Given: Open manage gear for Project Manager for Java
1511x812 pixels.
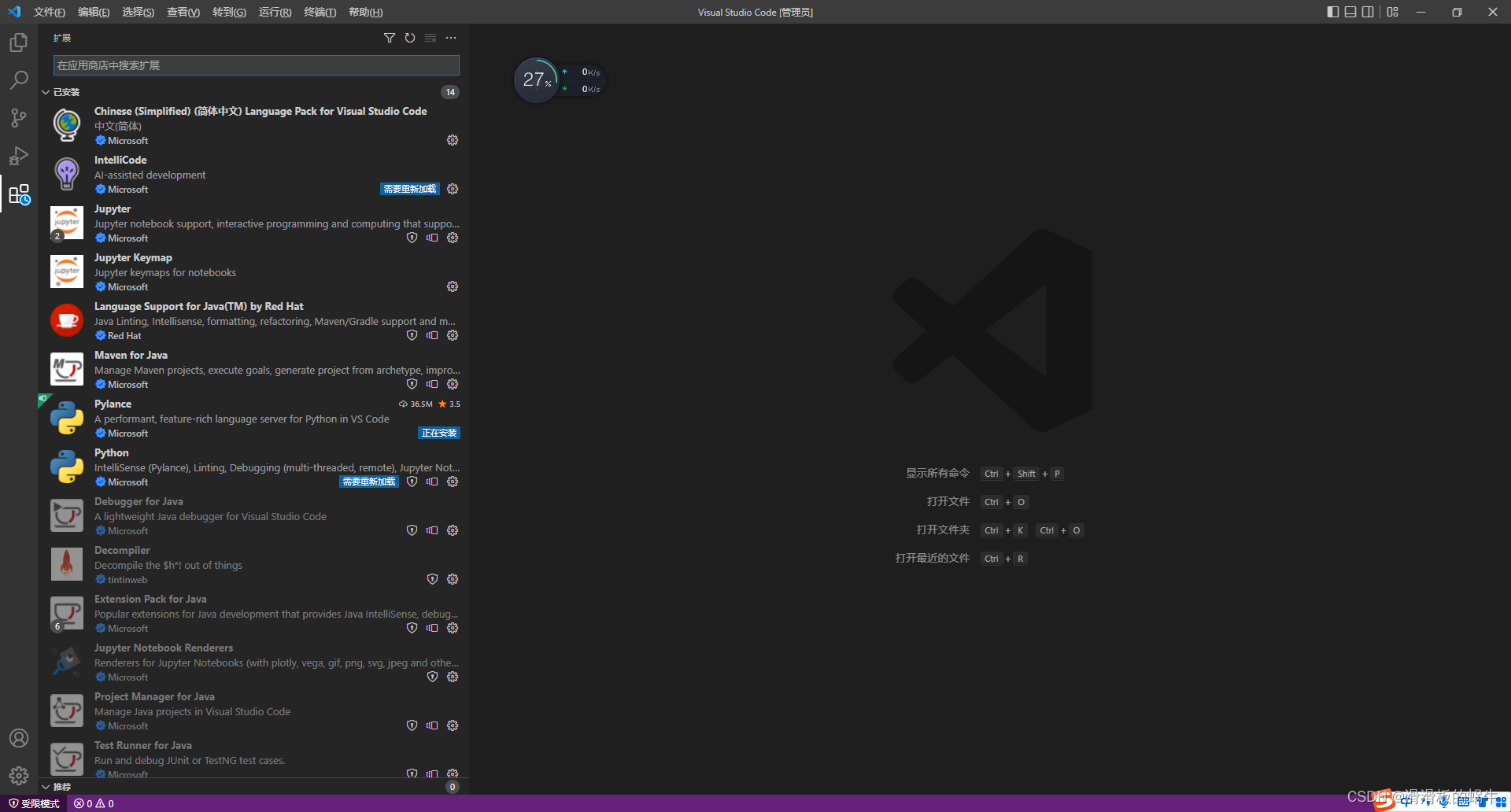Looking at the screenshot, I should click(453, 725).
